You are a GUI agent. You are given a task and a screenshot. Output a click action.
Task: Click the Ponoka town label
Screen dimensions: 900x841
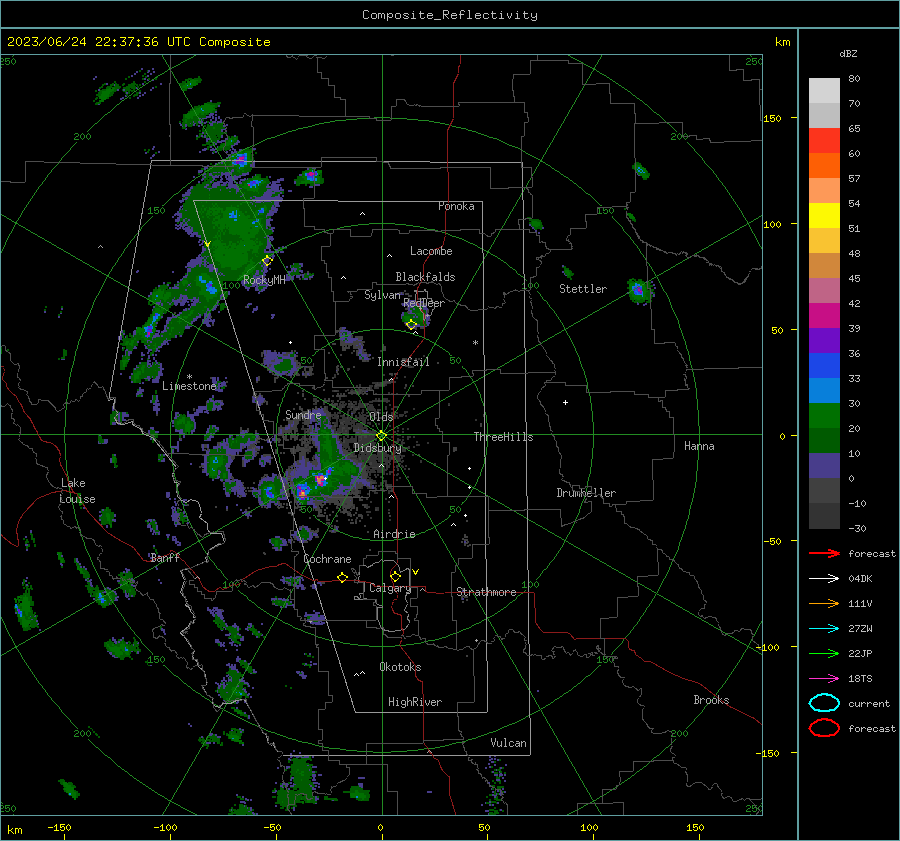point(456,206)
